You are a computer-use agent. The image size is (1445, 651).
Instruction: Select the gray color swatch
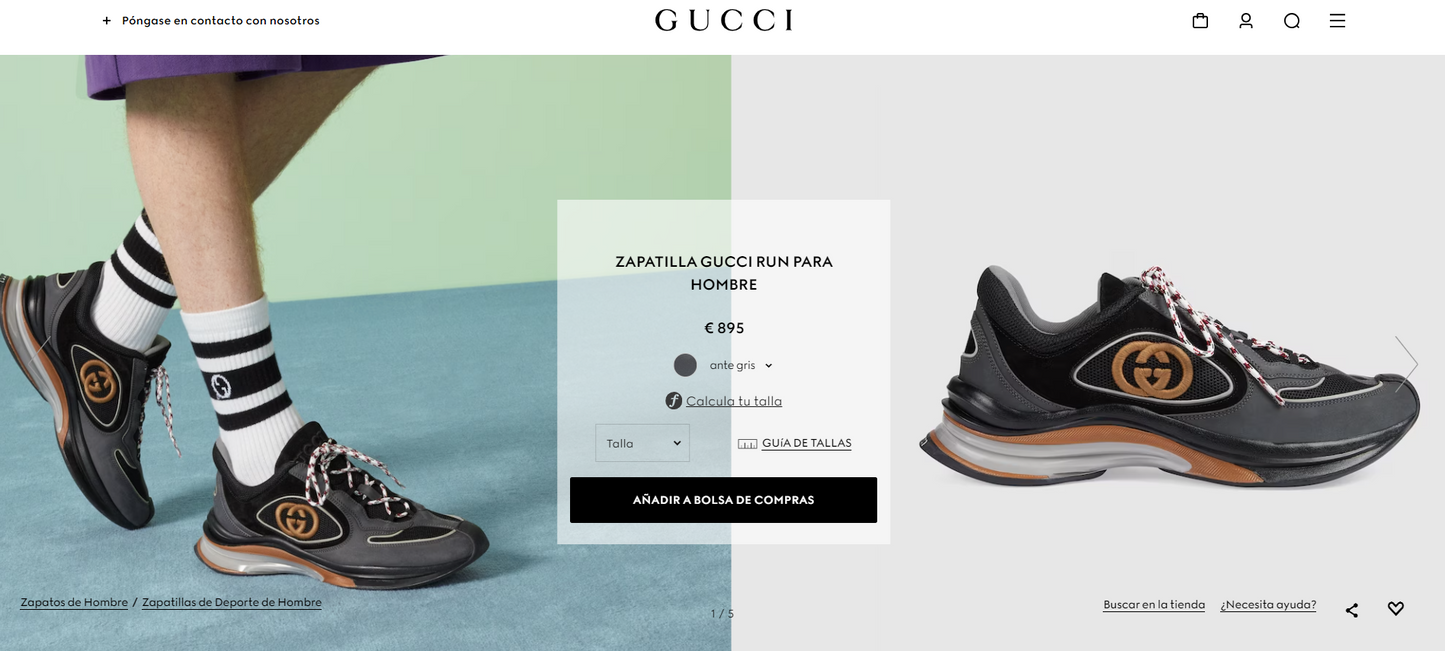pyautogui.click(x=685, y=365)
